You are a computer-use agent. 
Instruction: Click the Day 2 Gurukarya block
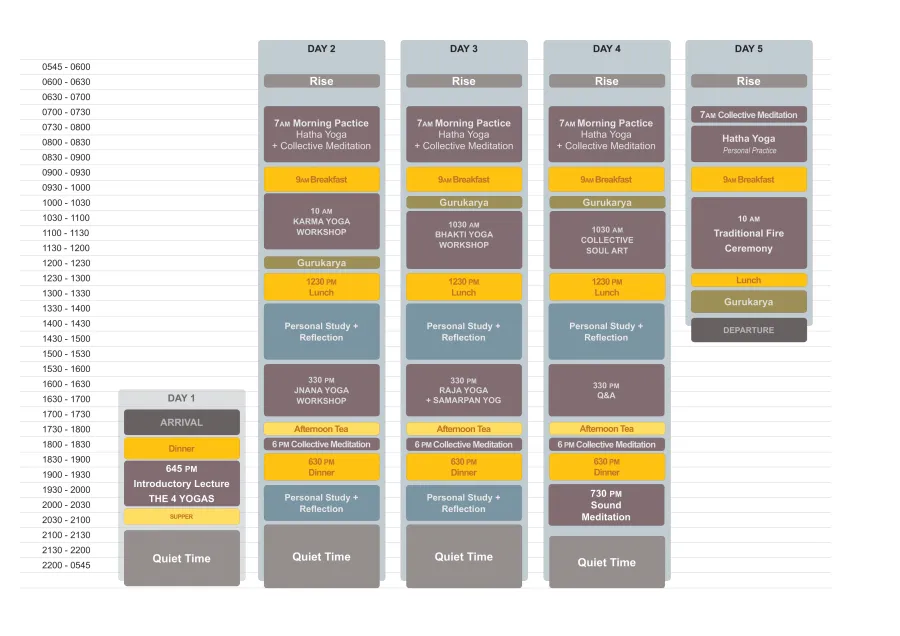[x=321, y=263]
